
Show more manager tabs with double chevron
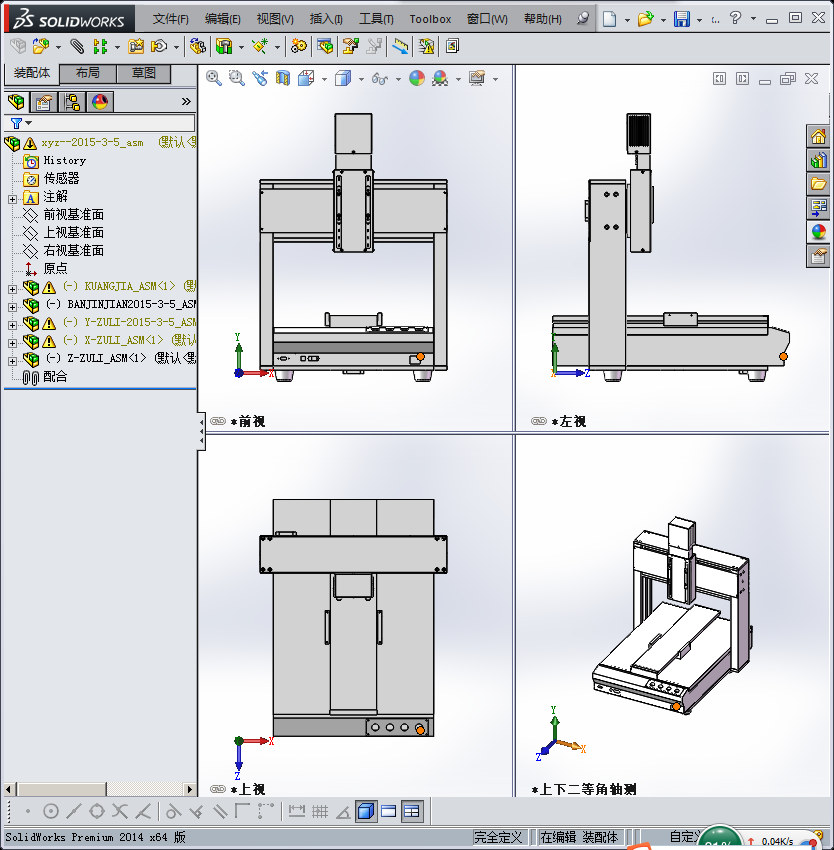(x=186, y=101)
